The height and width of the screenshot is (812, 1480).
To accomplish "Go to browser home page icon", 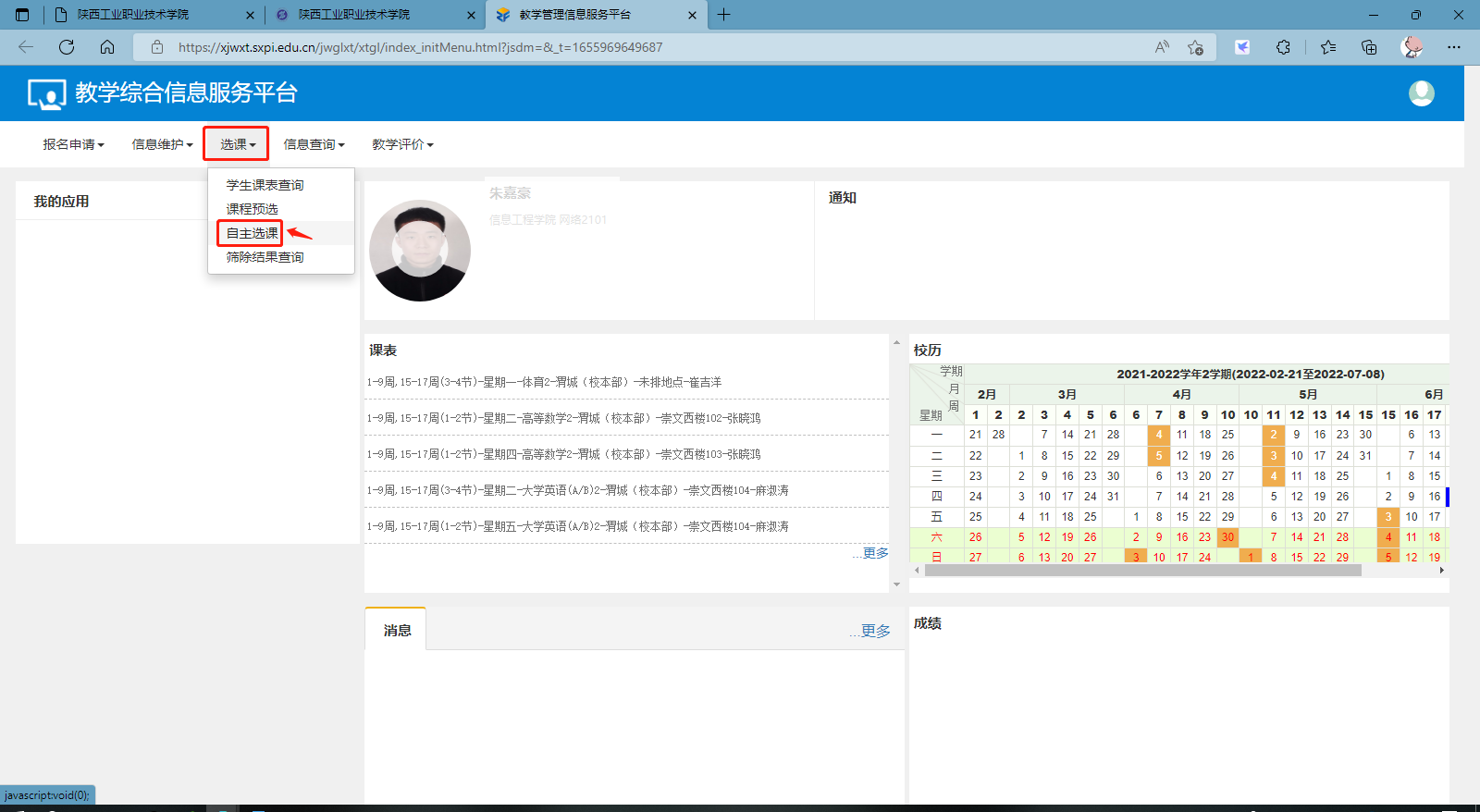I will (x=107, y=47).
